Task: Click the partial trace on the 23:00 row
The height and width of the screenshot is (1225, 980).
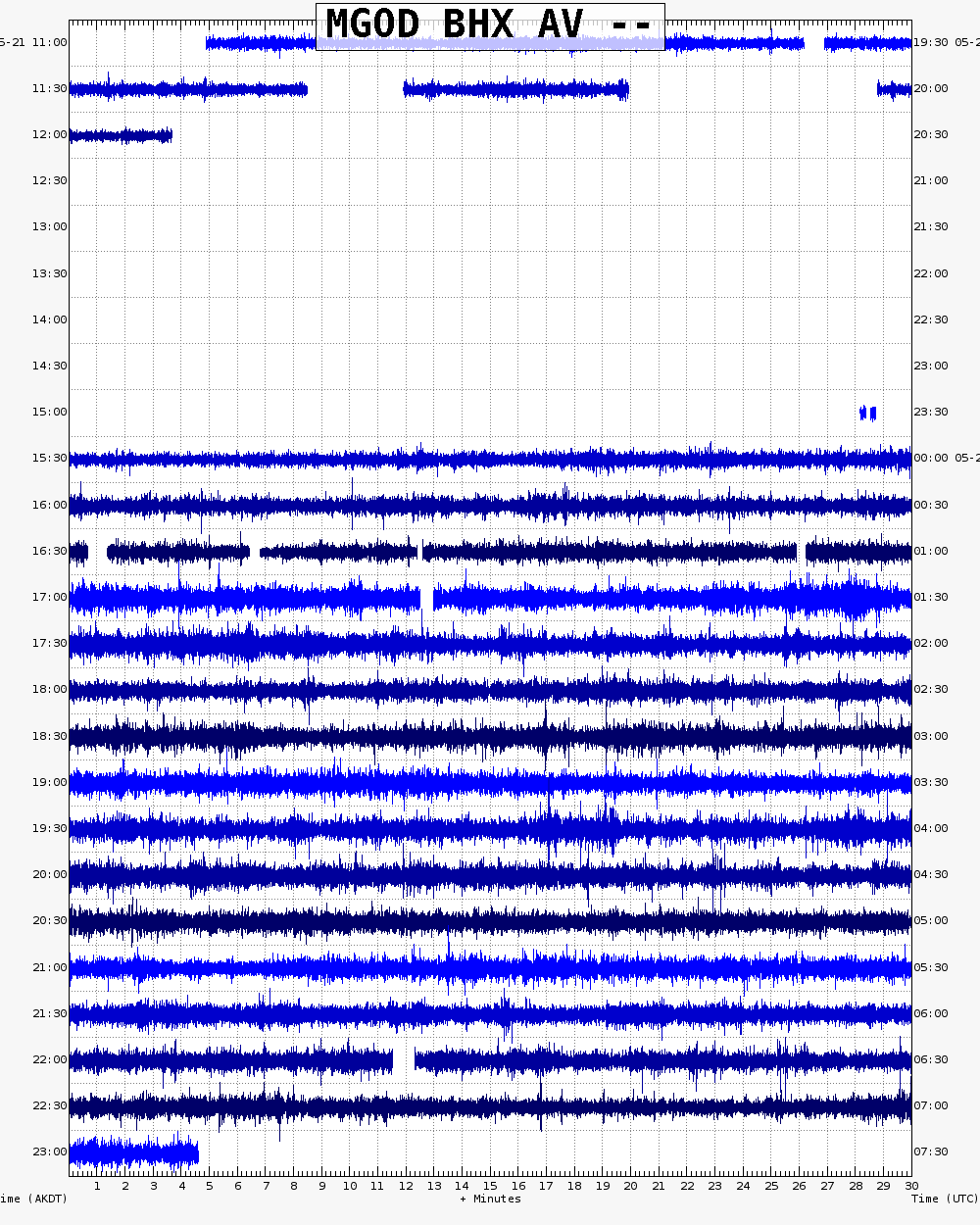Action: tap(133, 1152)
